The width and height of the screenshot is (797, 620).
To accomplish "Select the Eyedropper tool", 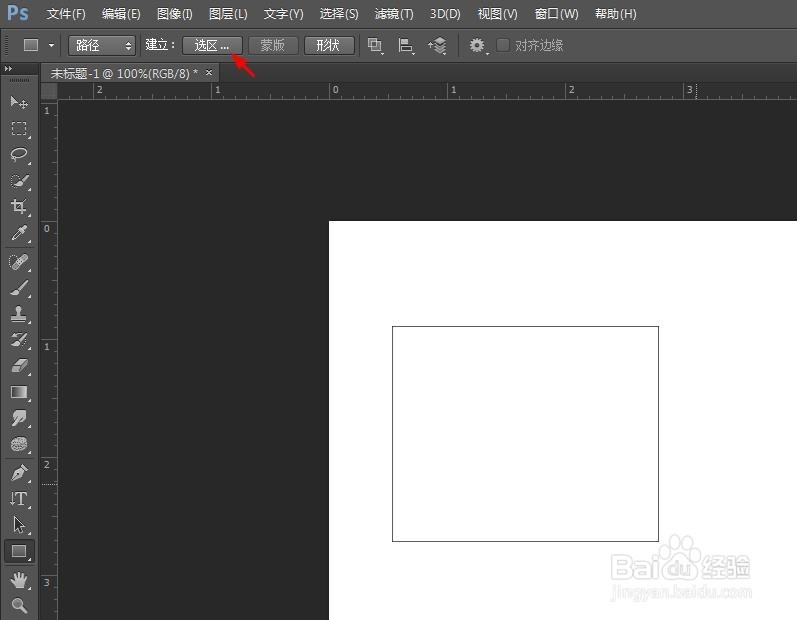I will [19, 233].
